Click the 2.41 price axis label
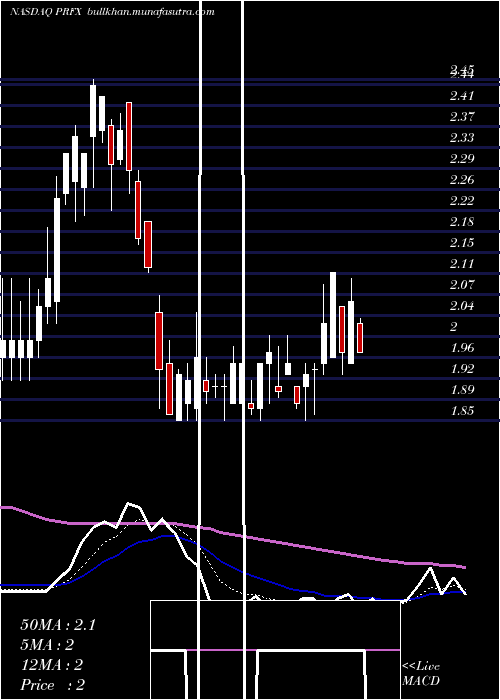The image size is (500, 700). click(x=462, y=96)
